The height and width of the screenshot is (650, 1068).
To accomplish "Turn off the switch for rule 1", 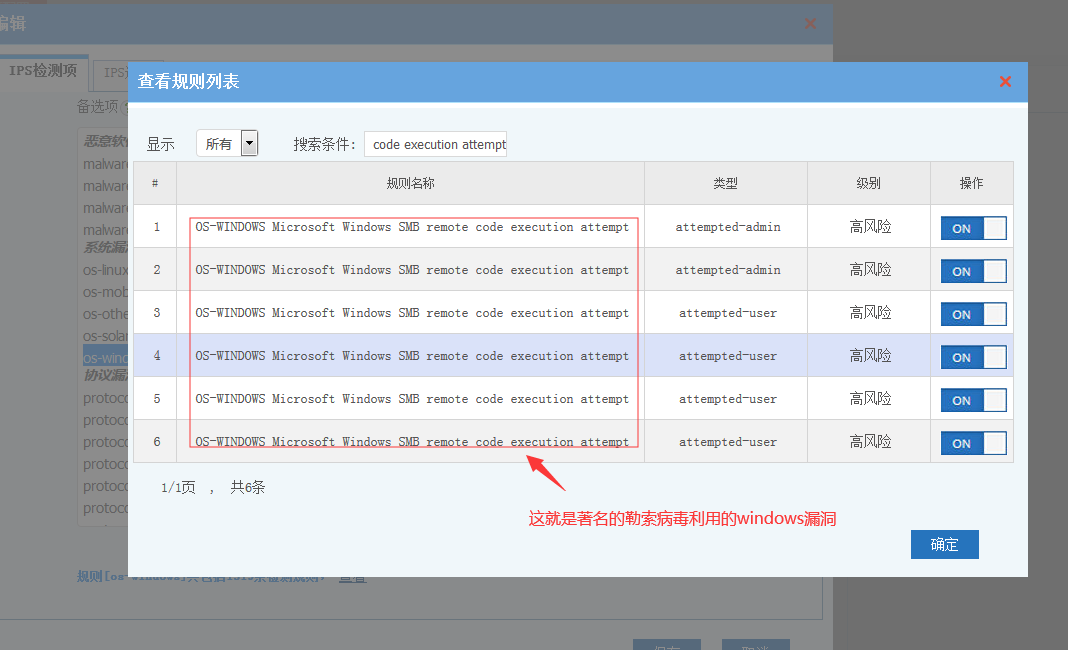I will (973, 228).
